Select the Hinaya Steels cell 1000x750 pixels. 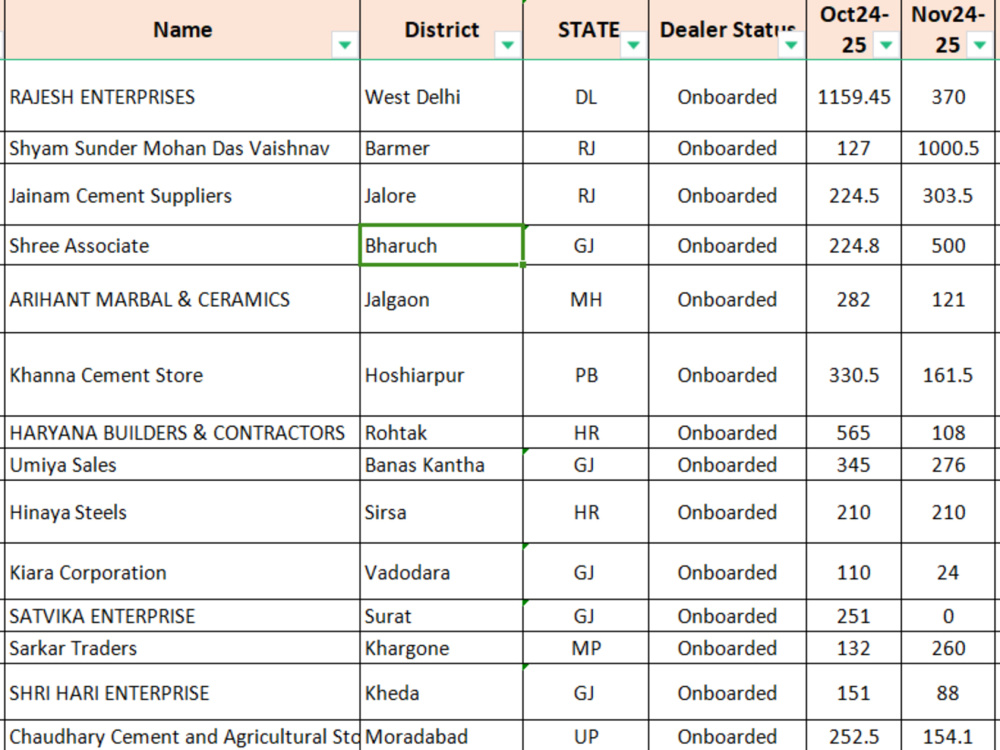182,511
